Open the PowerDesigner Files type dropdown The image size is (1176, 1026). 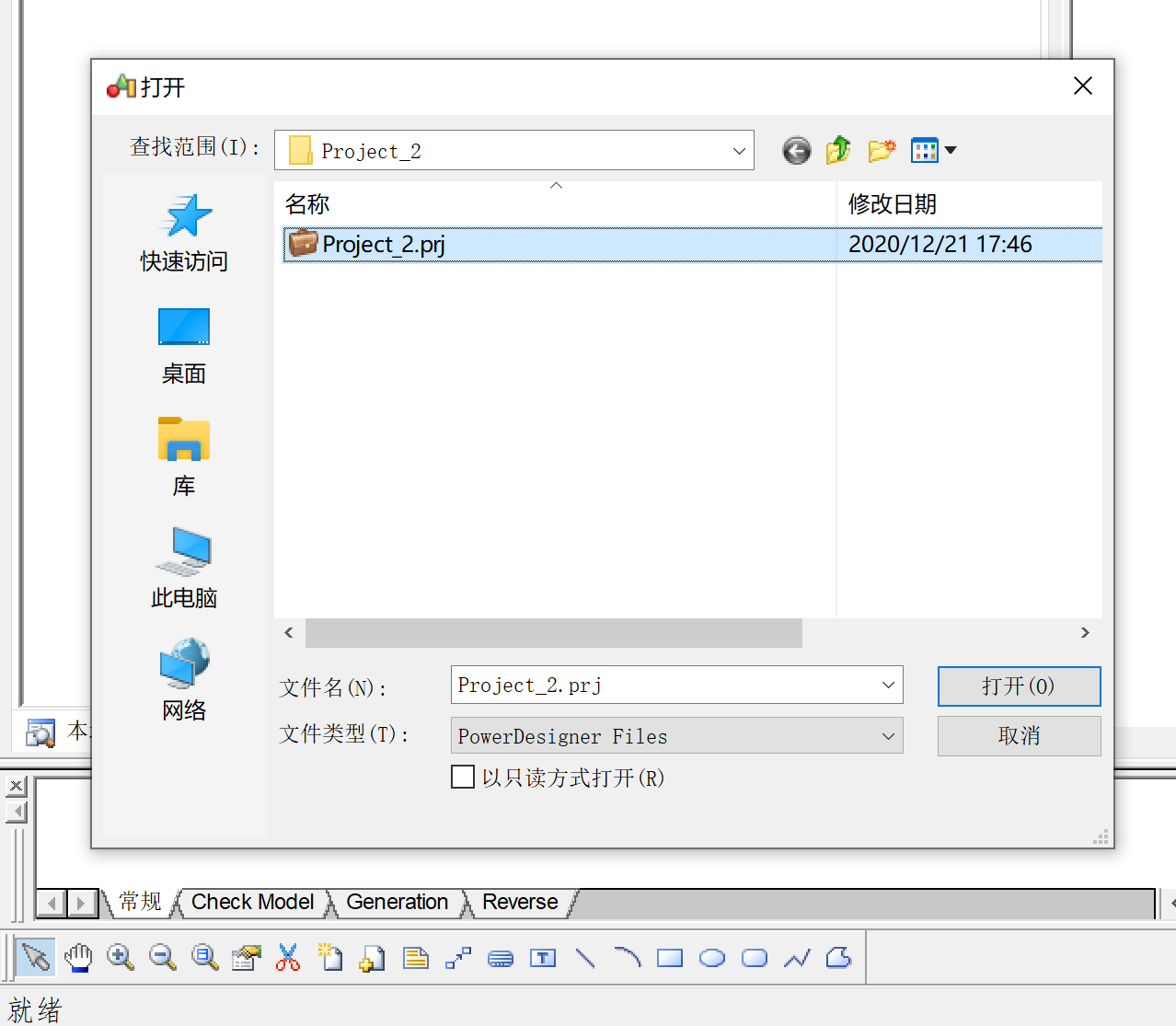click(887, 735)
